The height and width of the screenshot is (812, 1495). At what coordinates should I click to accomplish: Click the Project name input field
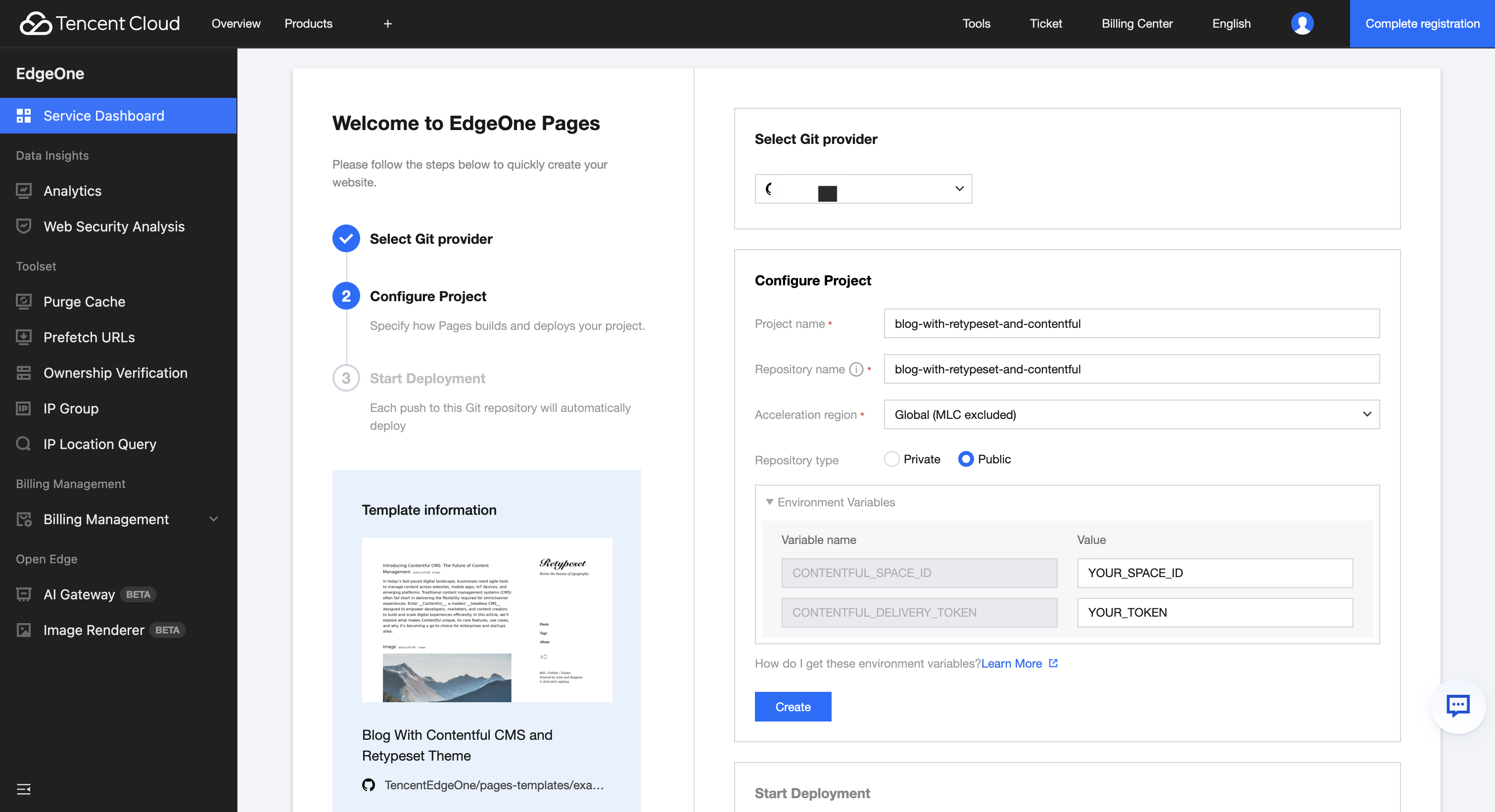(1131, 323)
